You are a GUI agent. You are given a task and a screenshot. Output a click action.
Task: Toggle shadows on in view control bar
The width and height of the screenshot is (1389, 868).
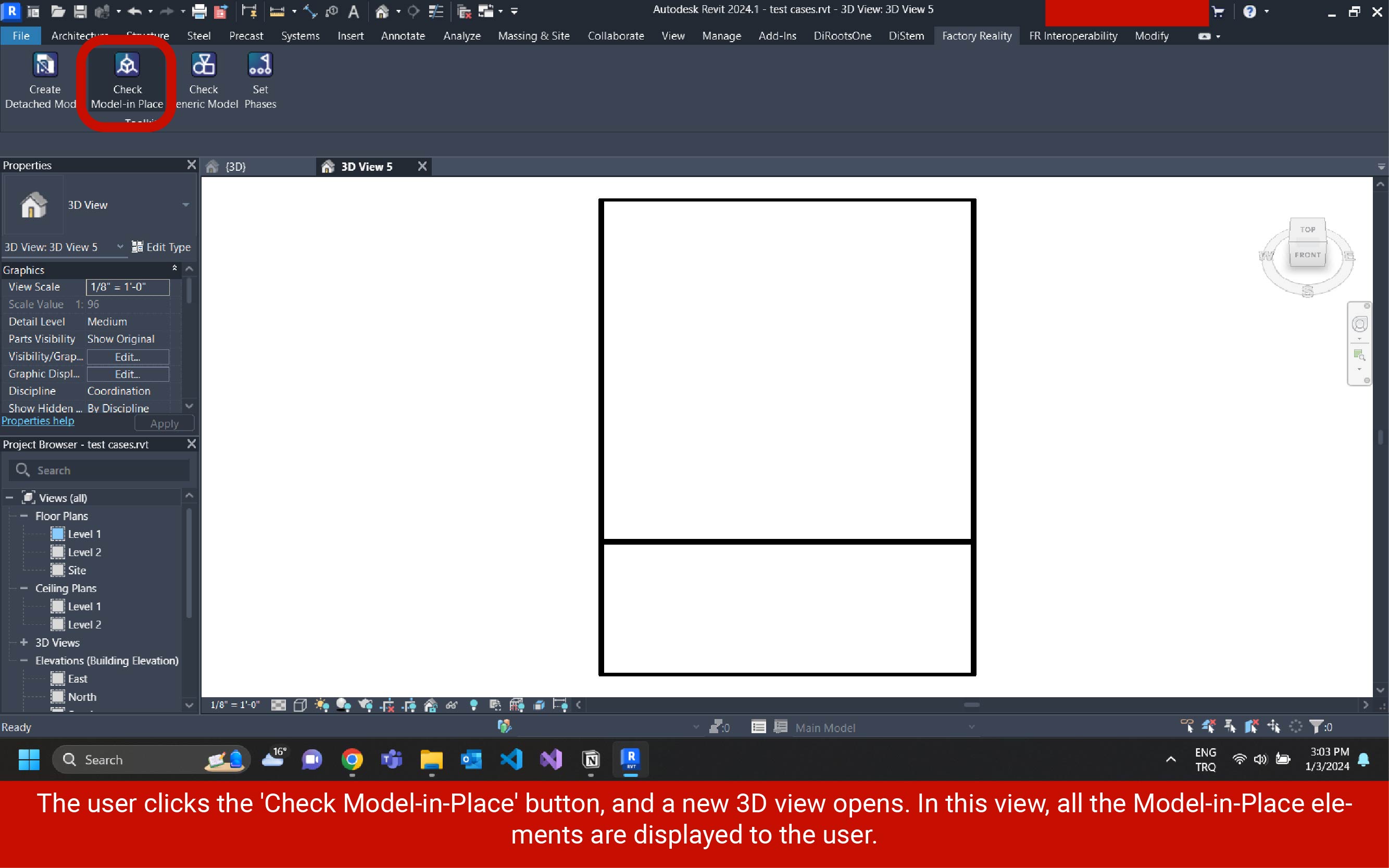(x=343, y=705)
